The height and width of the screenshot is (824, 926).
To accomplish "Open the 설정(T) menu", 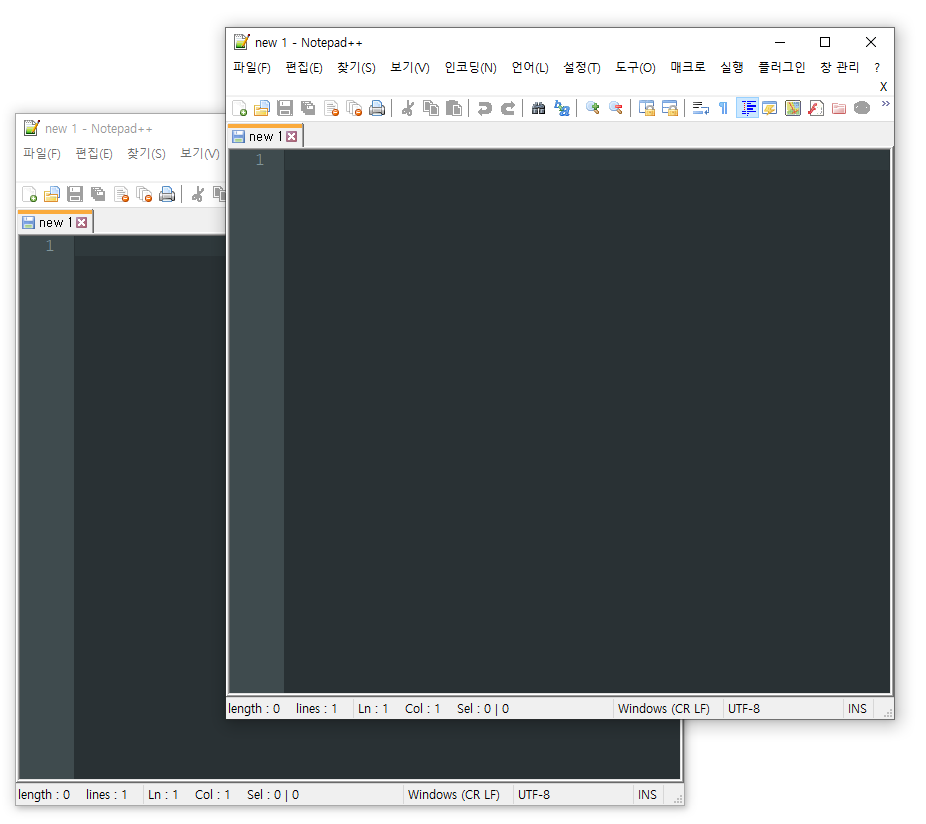I will (x=582, y=67).
